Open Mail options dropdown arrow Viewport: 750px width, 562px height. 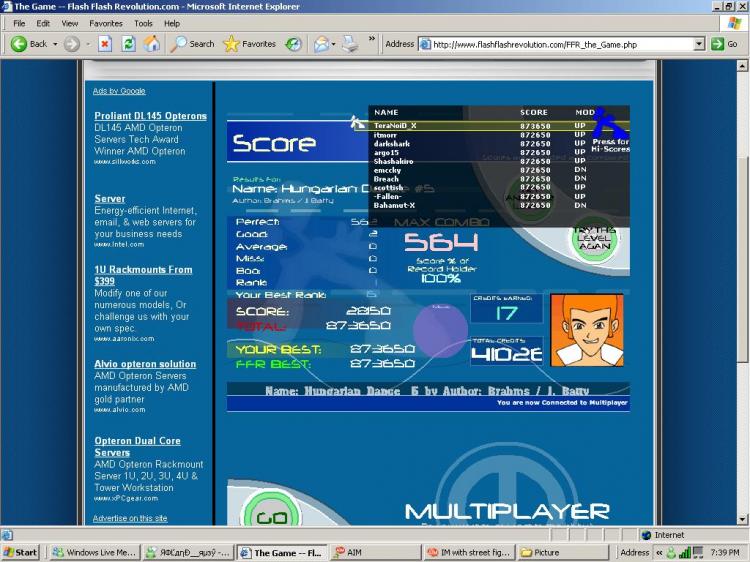[x=333, y=44]
